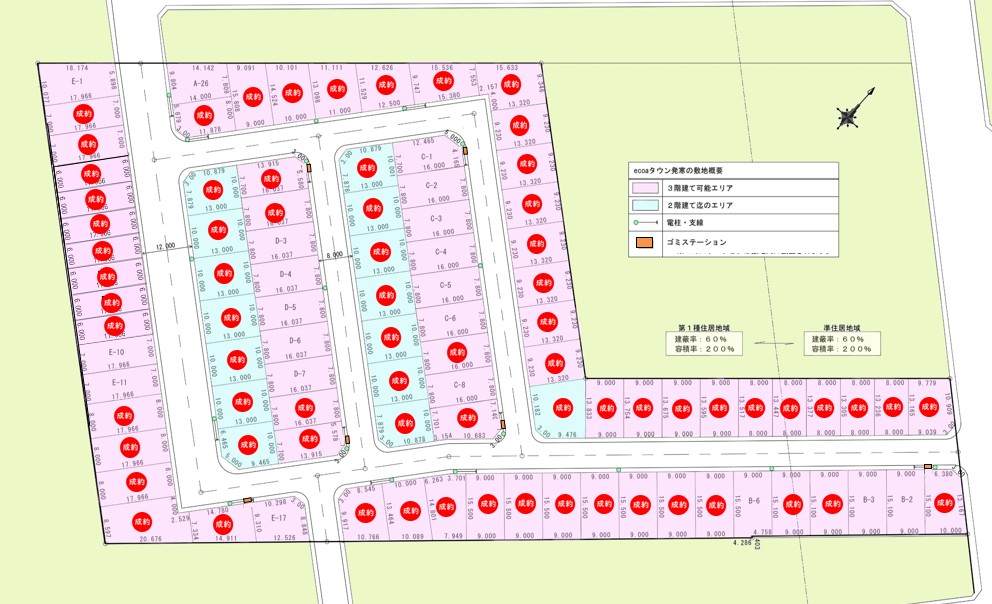Select available lot E-10
Viewport: 992px width, 604px height.
(116, 352)
